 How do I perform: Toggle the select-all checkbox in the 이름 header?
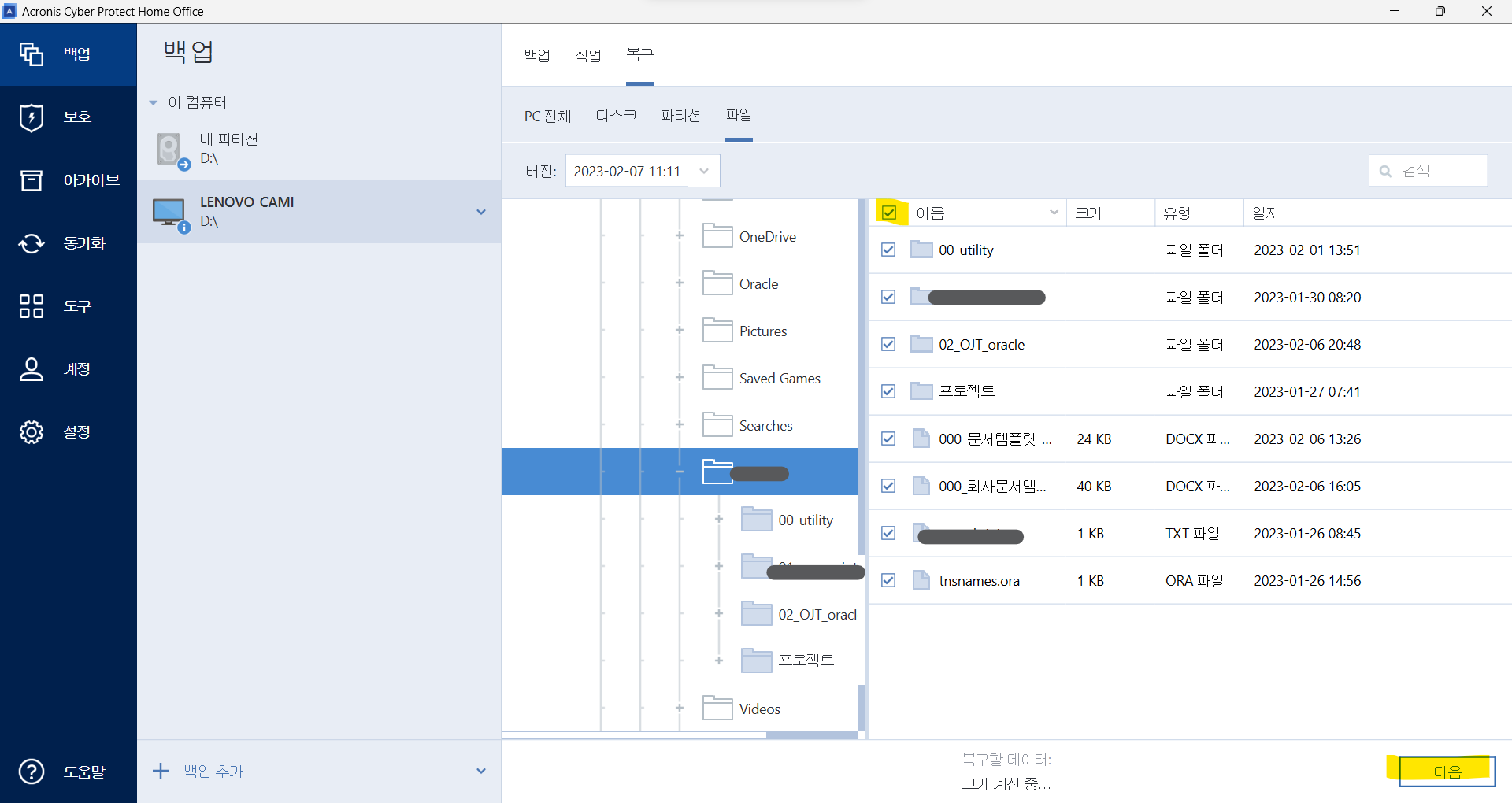pos(889,213)
